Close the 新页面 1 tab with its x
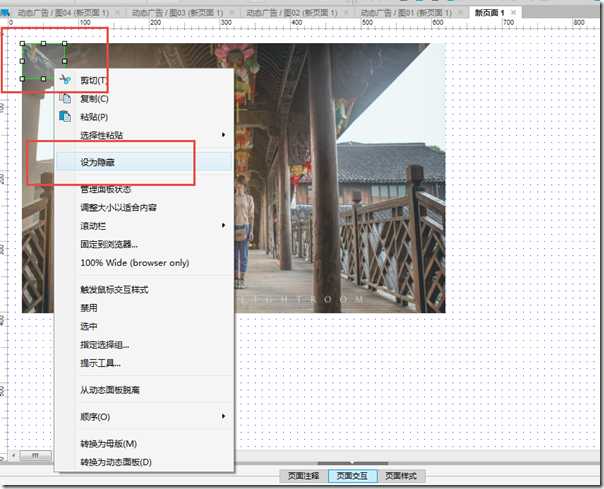This screenshot has height=489, width=604. pyautogui.click(x=513, y=13)
